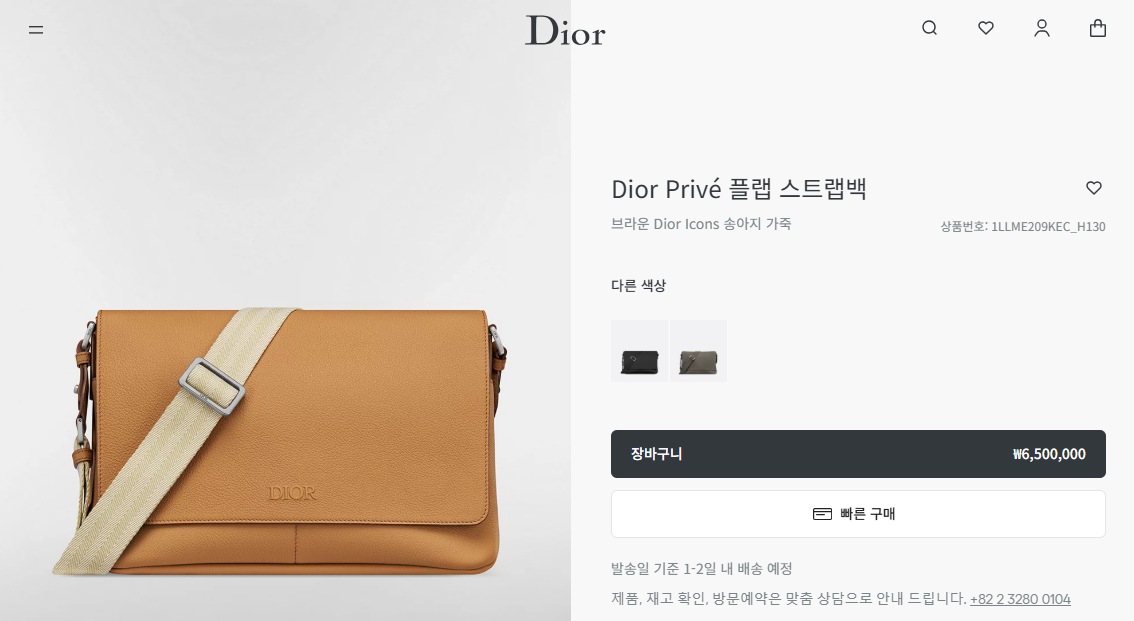Open the shopping bag icon
This screenshot has height=621, width=1134.
1098,28
